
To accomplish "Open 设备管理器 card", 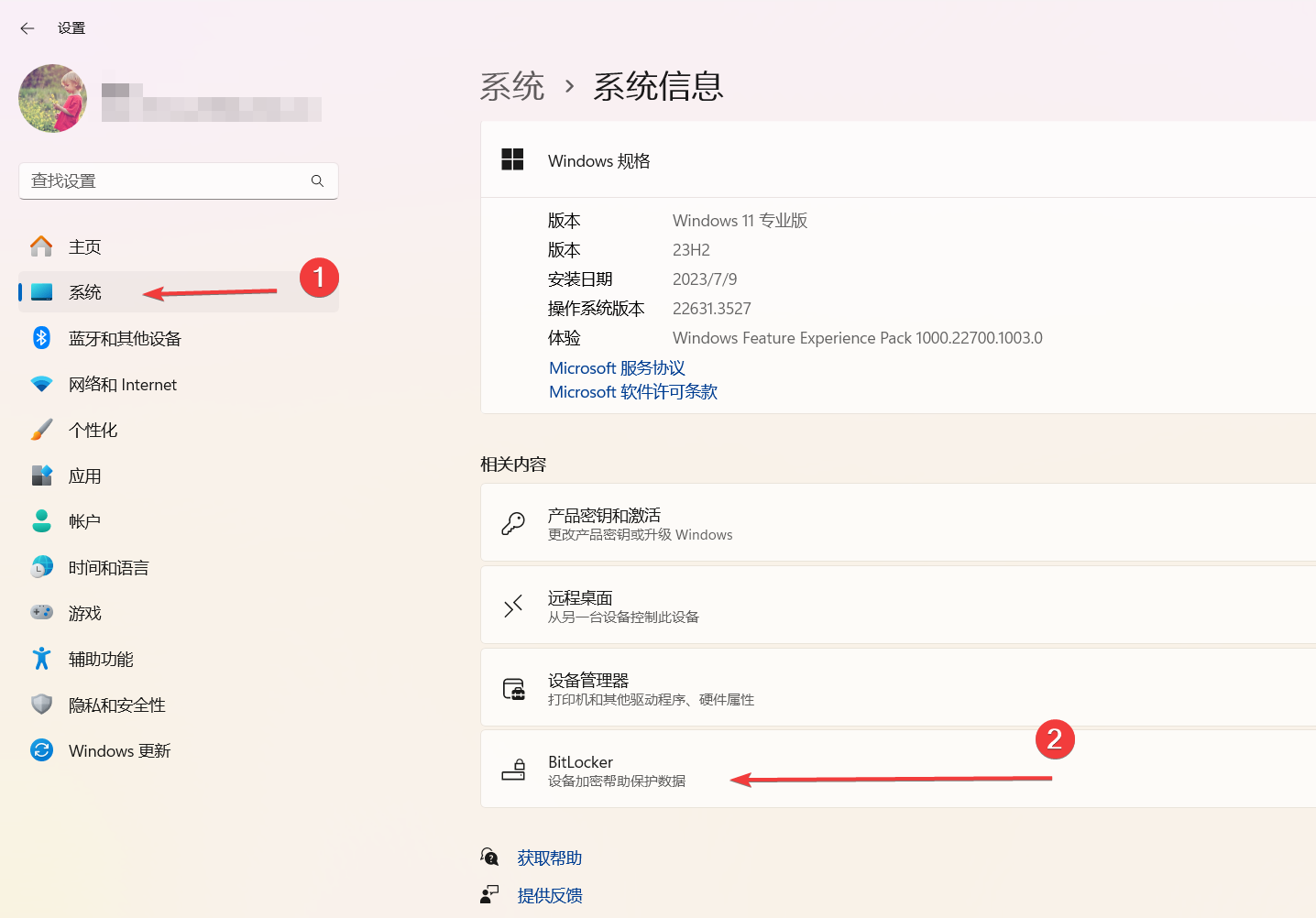I will tap(898, 687).
